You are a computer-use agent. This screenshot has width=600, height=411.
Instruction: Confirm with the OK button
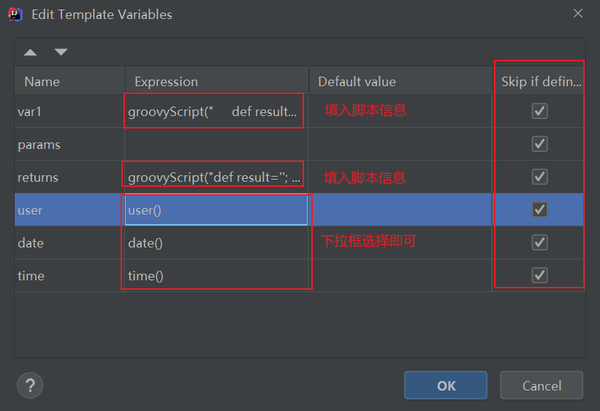point(446,385)
